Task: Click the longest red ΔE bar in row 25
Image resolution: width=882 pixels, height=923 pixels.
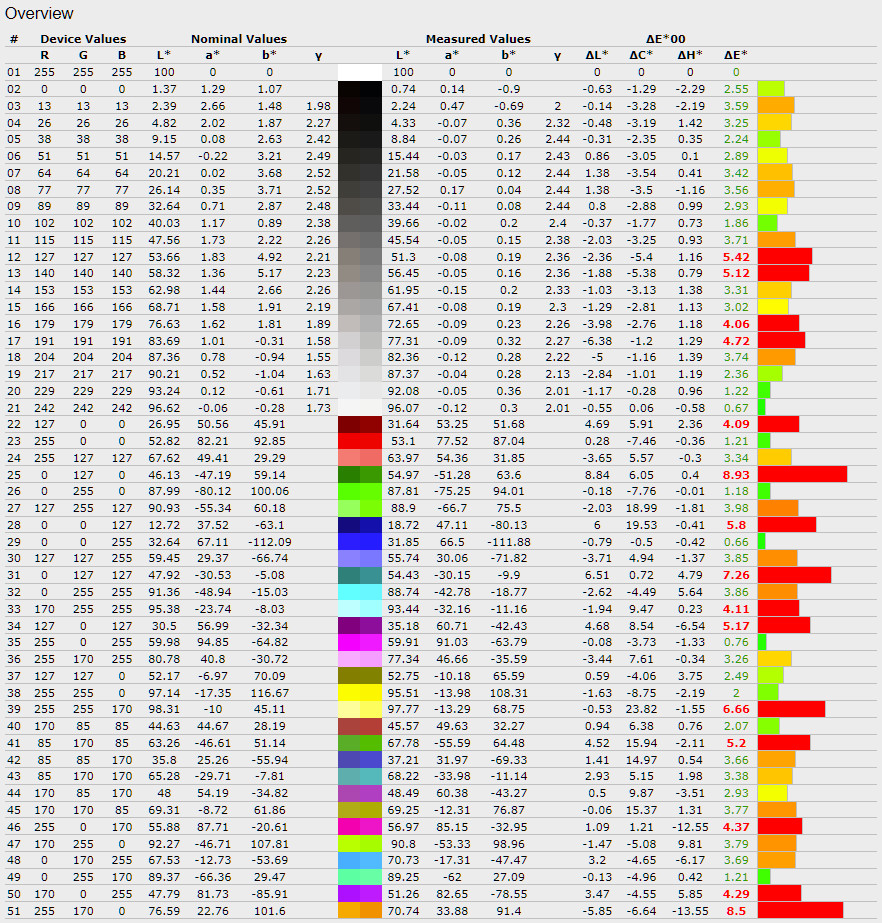Action: point(802,474)
